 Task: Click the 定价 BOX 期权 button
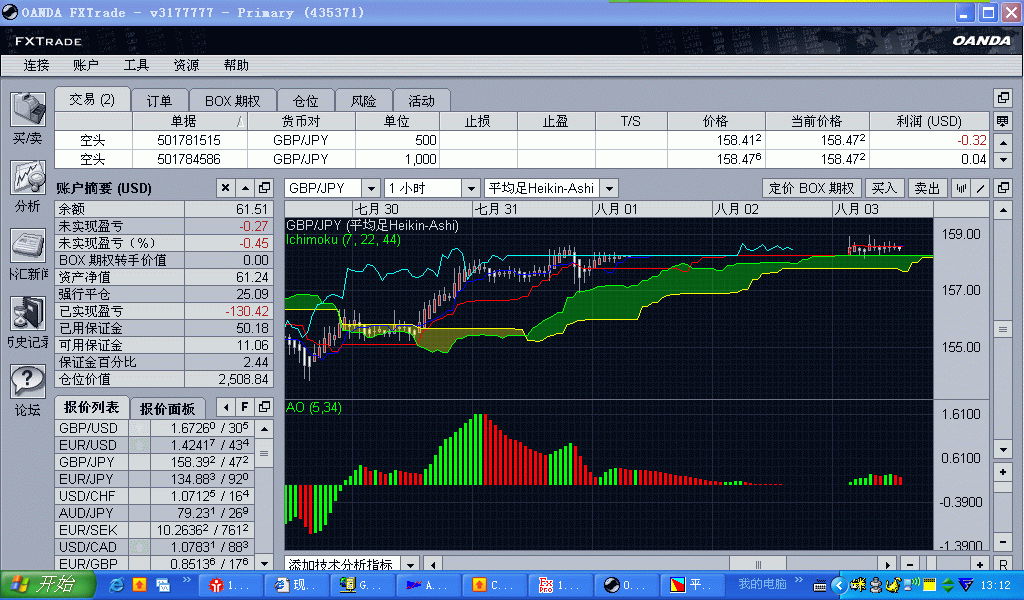[x=812, y=188]
